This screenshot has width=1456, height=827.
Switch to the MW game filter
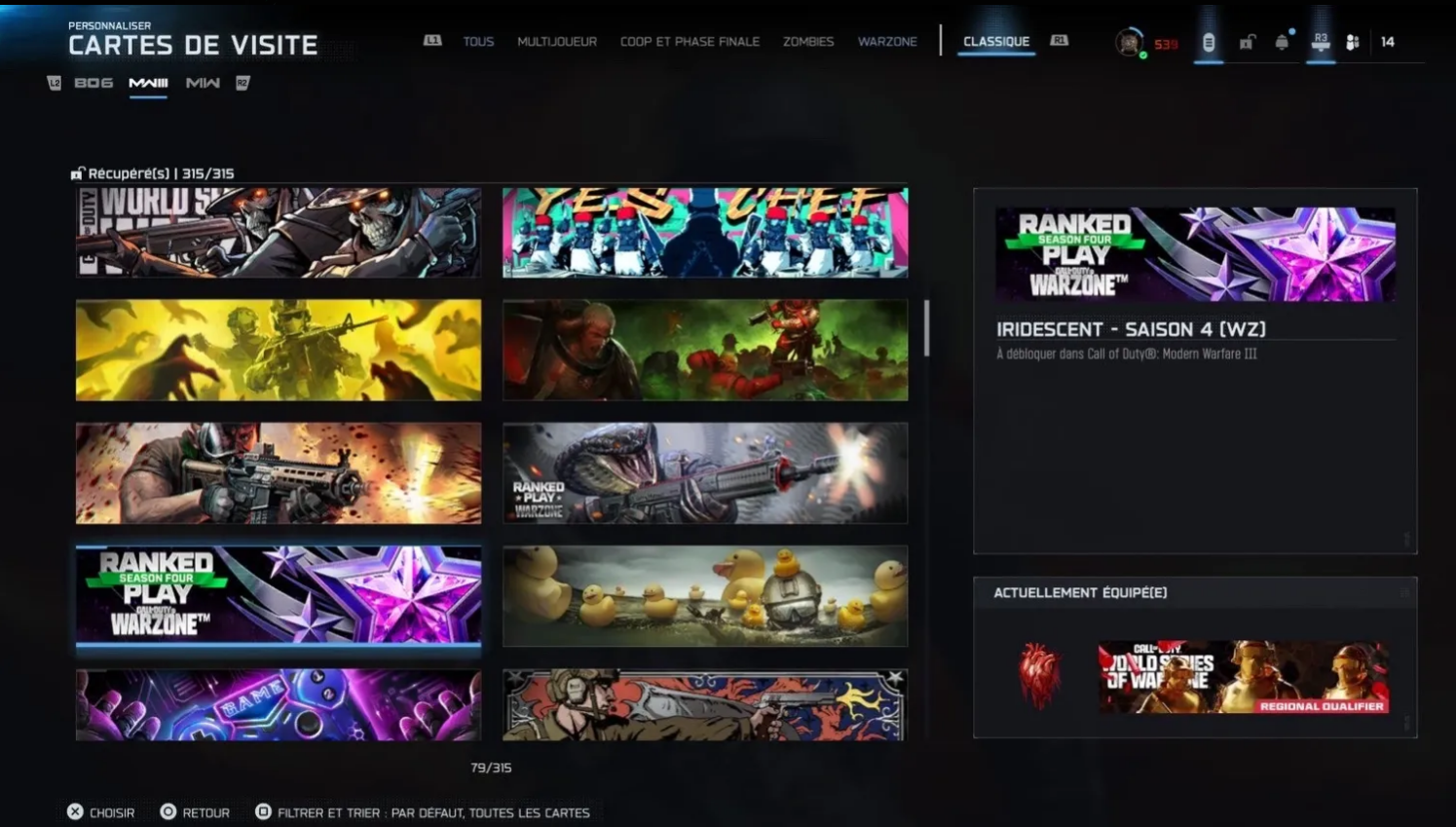[x=203, y=83]
